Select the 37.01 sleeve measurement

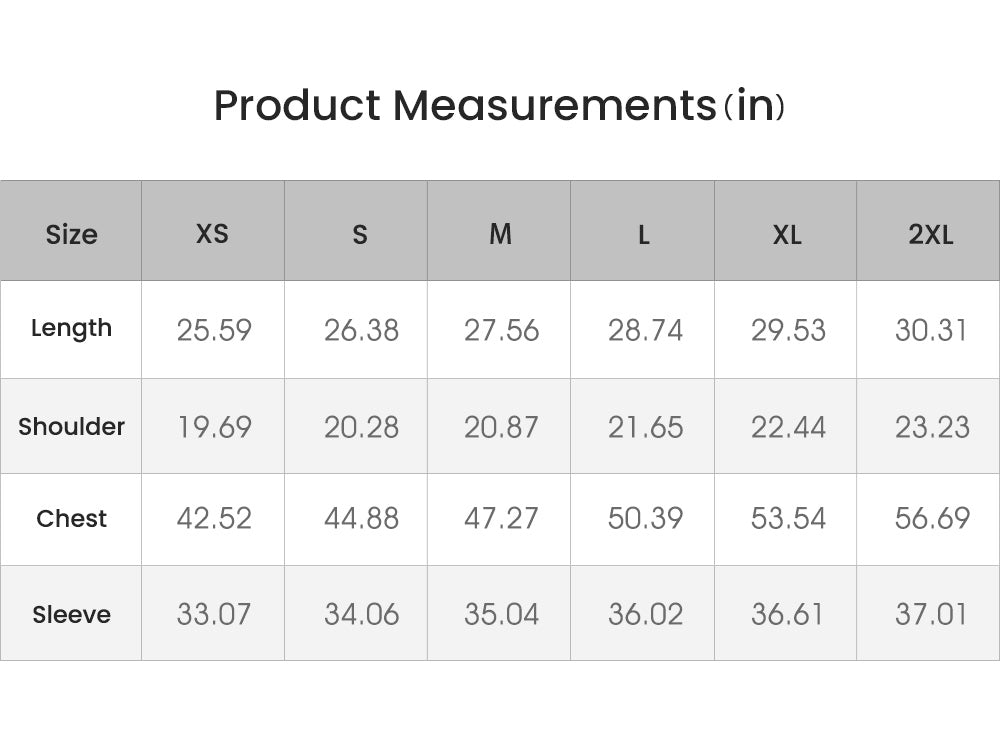pyautogui.click(x=932, y=614)
